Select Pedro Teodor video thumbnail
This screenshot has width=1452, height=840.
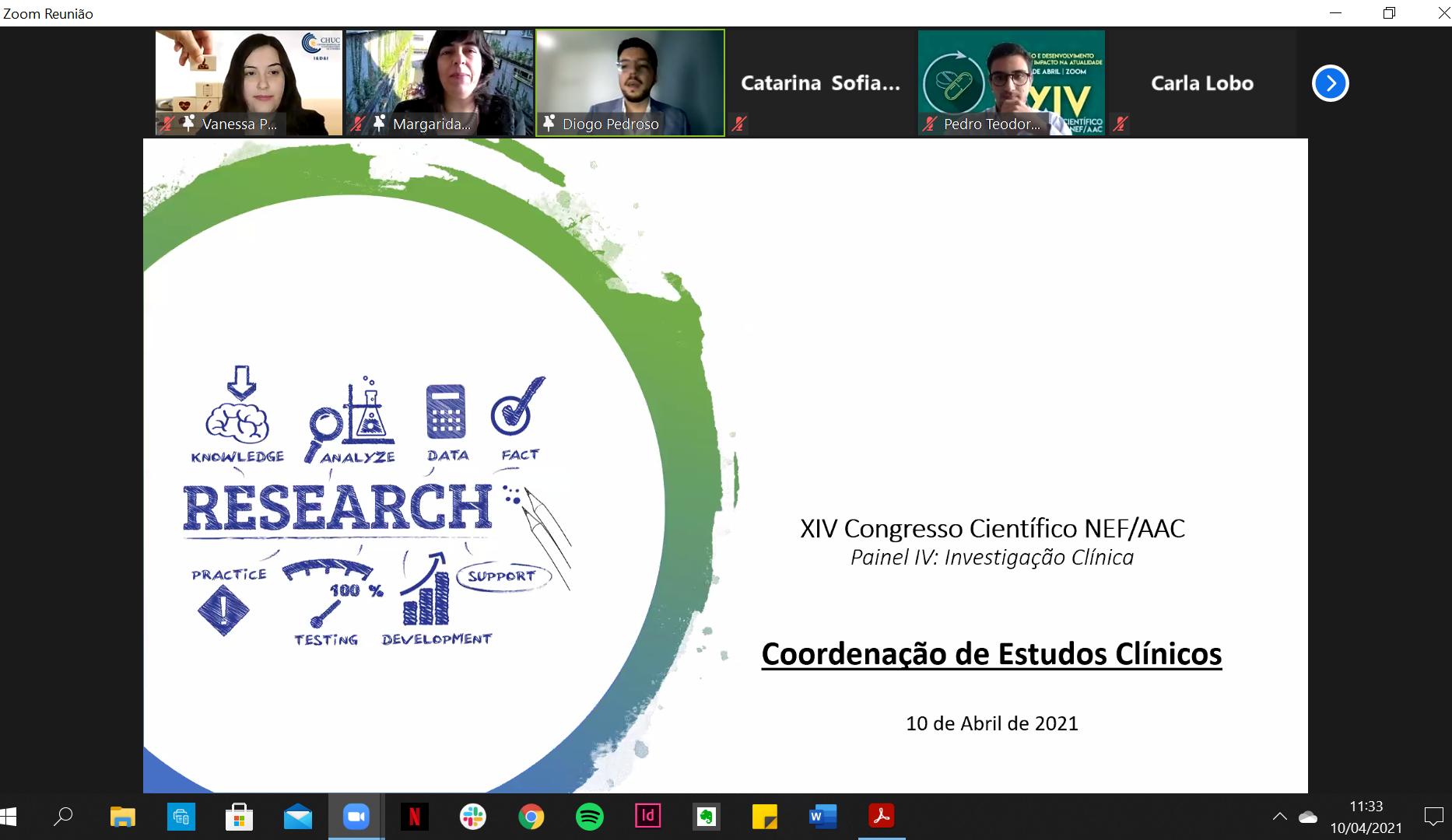[x=1011, y=83]
